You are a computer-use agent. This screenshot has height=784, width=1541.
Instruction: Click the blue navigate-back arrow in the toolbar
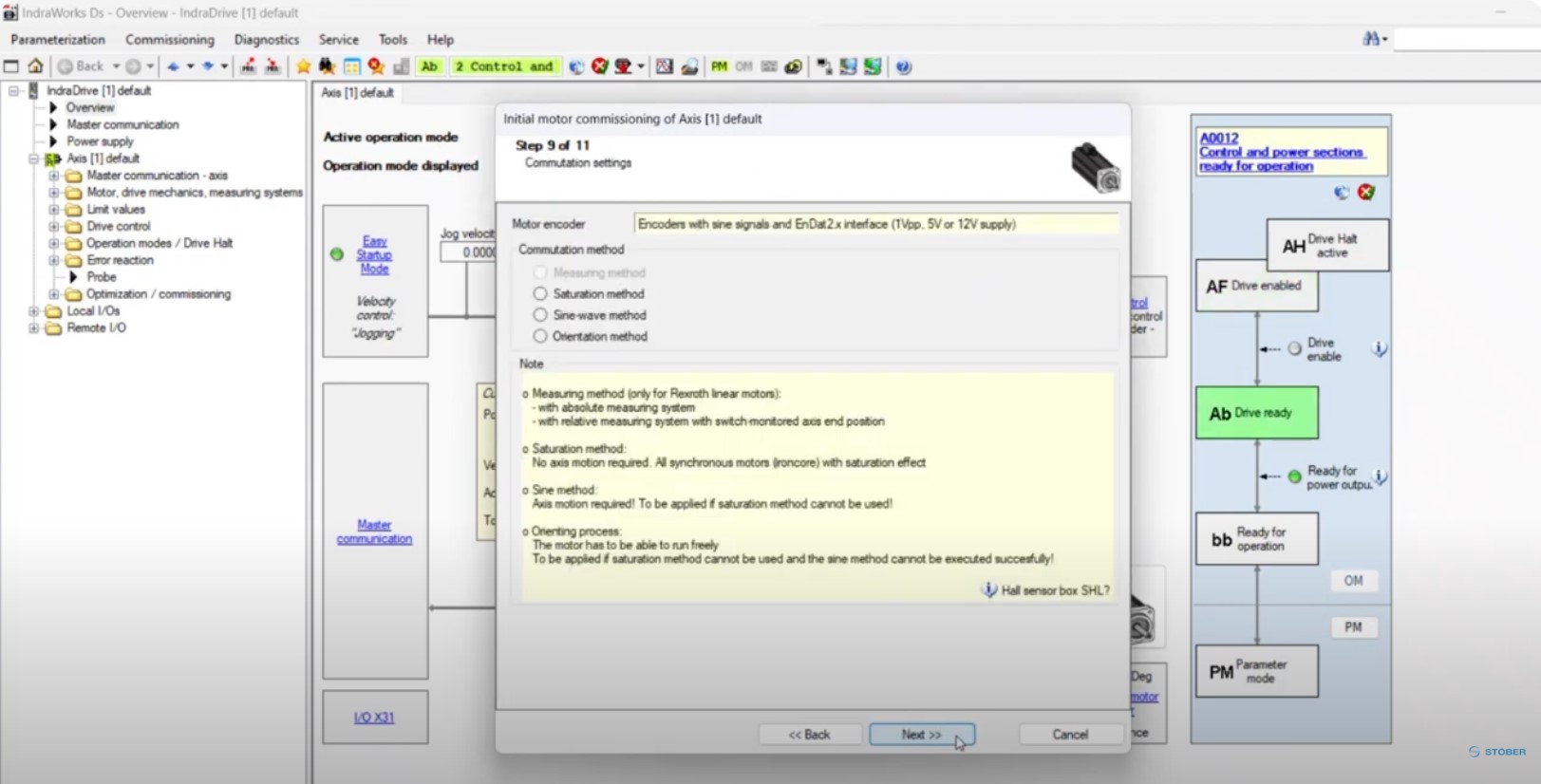(173, 66)
